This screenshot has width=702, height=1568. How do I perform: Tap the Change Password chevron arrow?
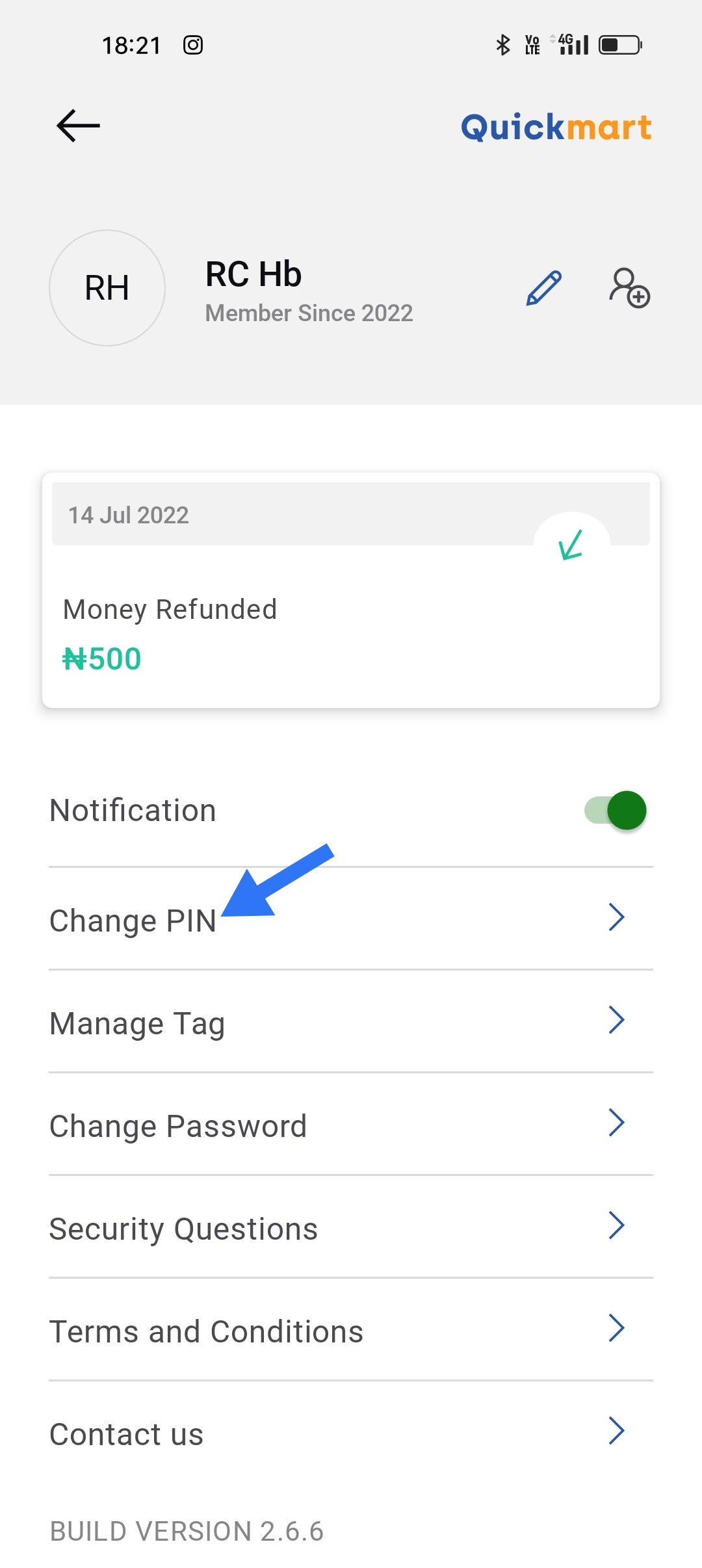[x=616, y=1123]
